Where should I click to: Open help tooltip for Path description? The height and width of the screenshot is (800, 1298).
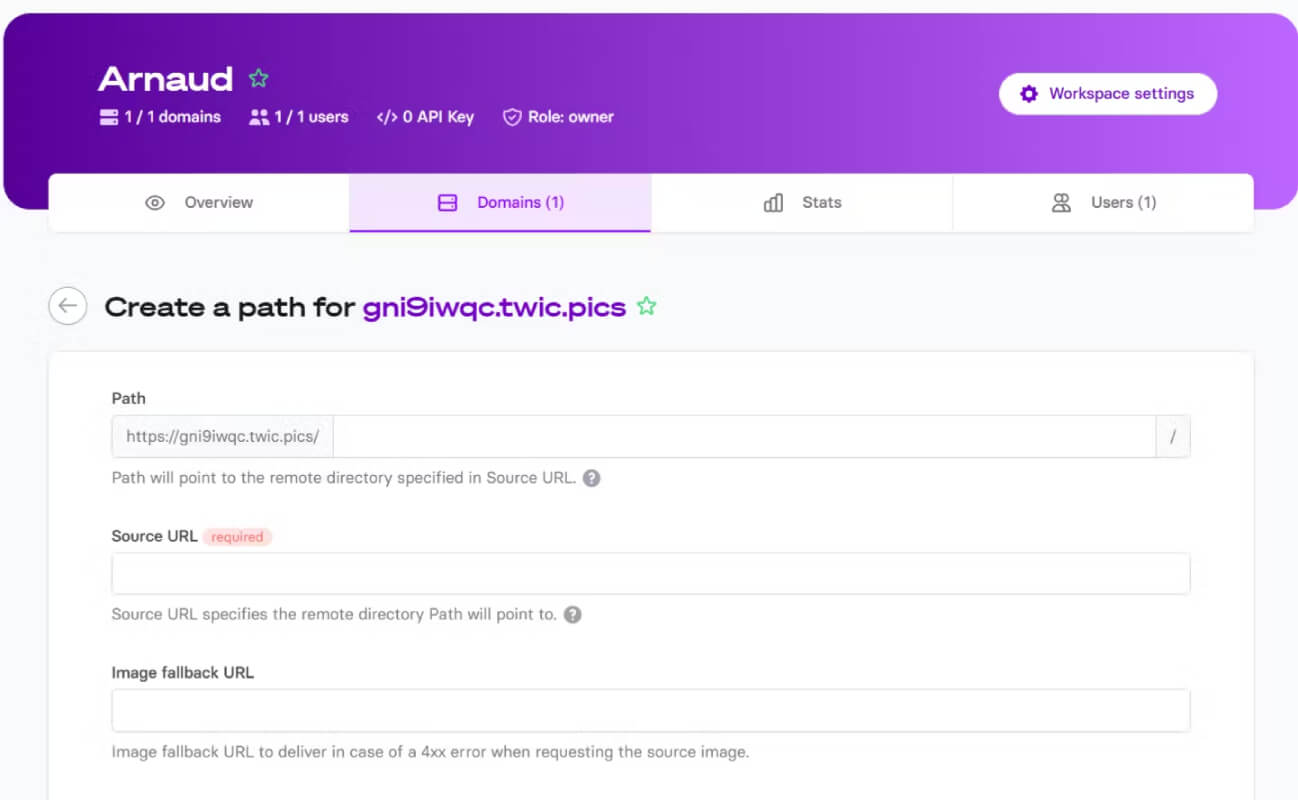(592, 478)
